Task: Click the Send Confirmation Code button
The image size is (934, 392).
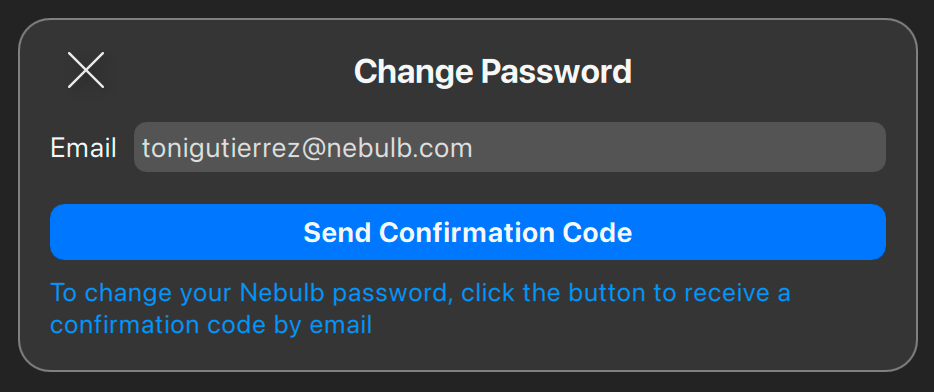Action: pos(468,232)
